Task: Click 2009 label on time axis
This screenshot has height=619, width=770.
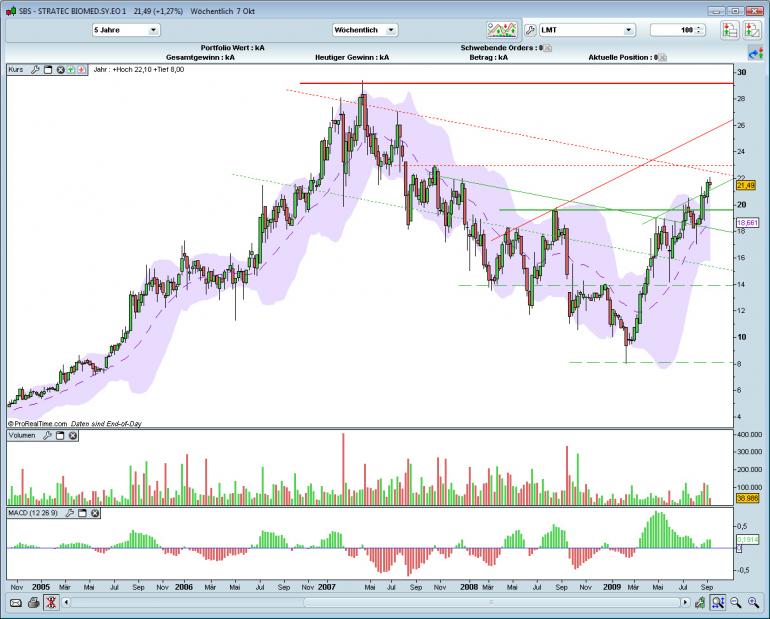Action: pyautogui.click(x=612, y=587)
